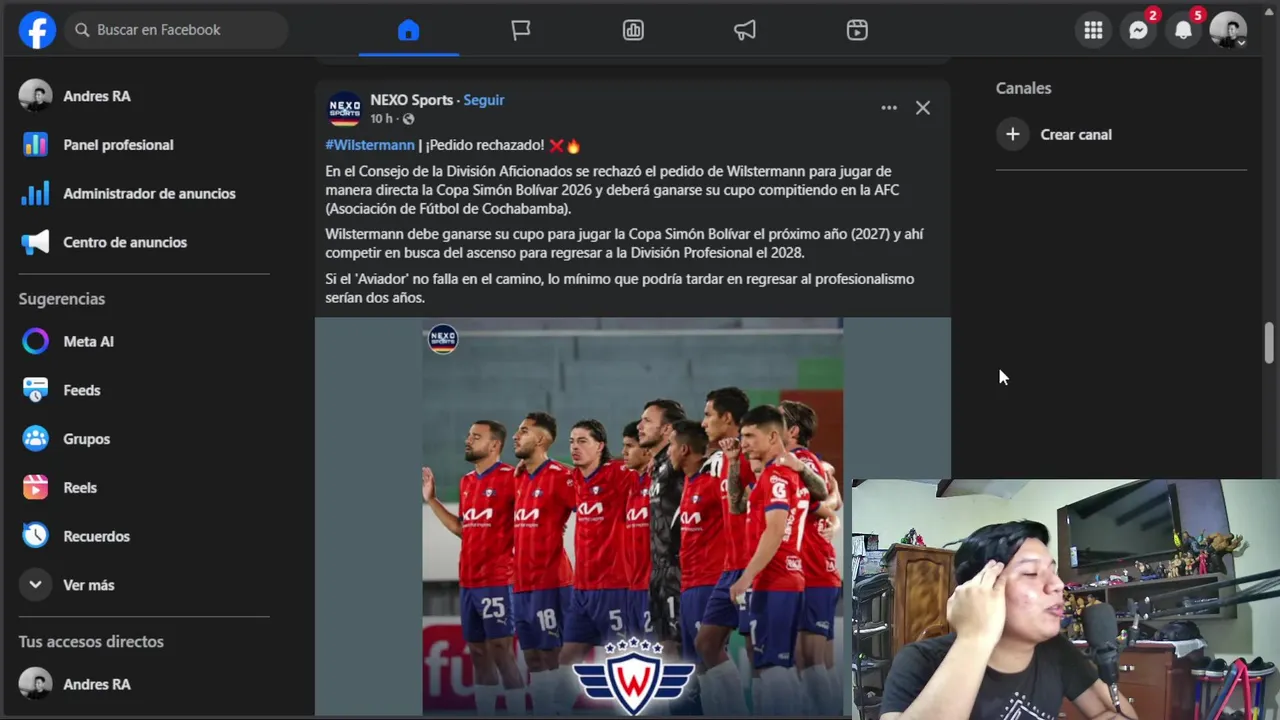
Task: Click the page scrollbar thumb
Action: 1269,343
